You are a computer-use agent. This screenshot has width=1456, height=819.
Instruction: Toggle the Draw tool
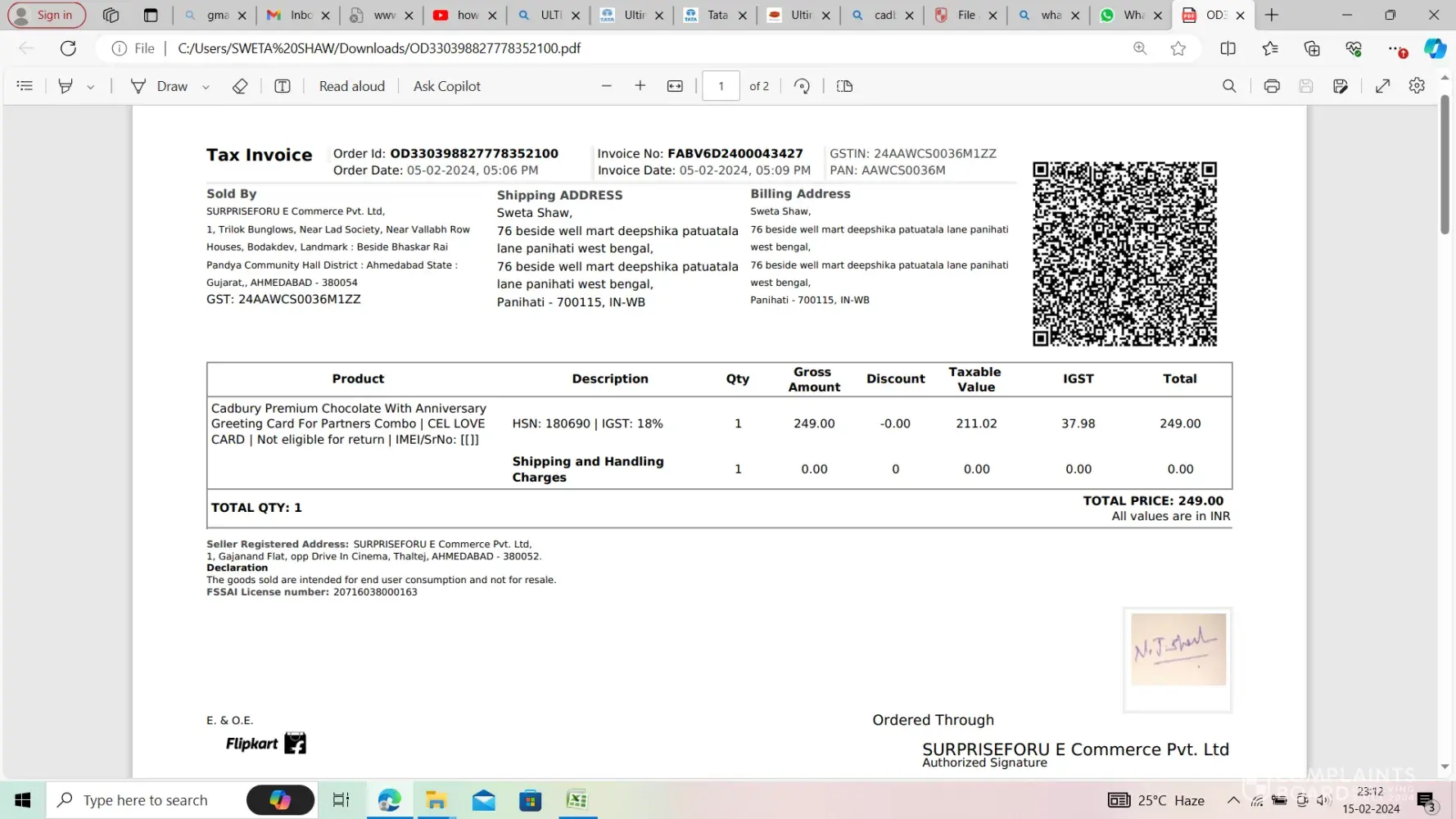(161, 86)
